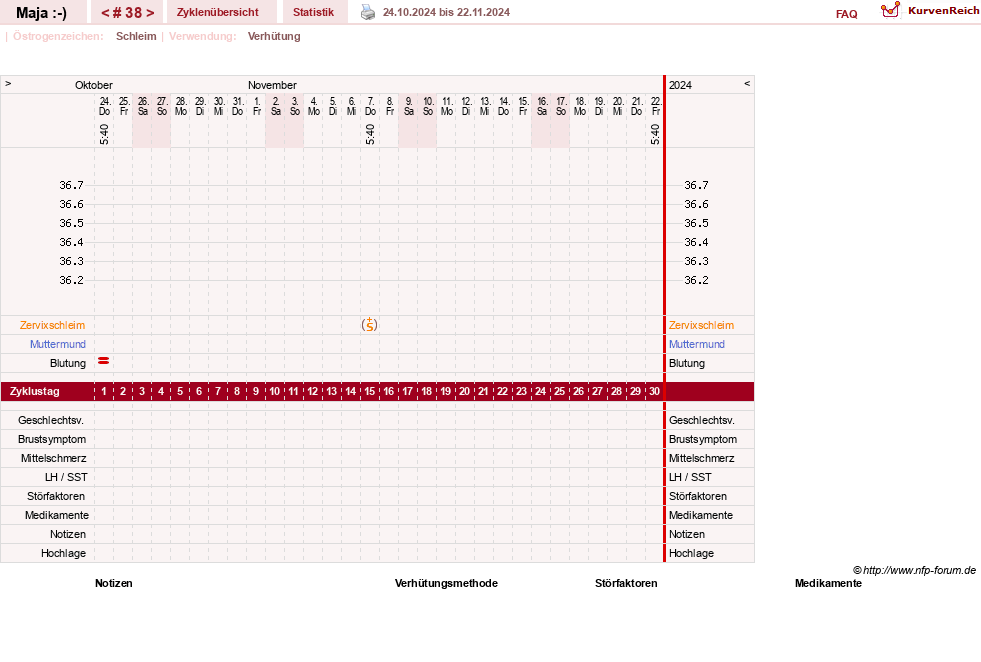Image resolution: width=981 pixels, height=662 pixels.
Task: Click the Verhütung usage setting
Action: coord(274,36)
